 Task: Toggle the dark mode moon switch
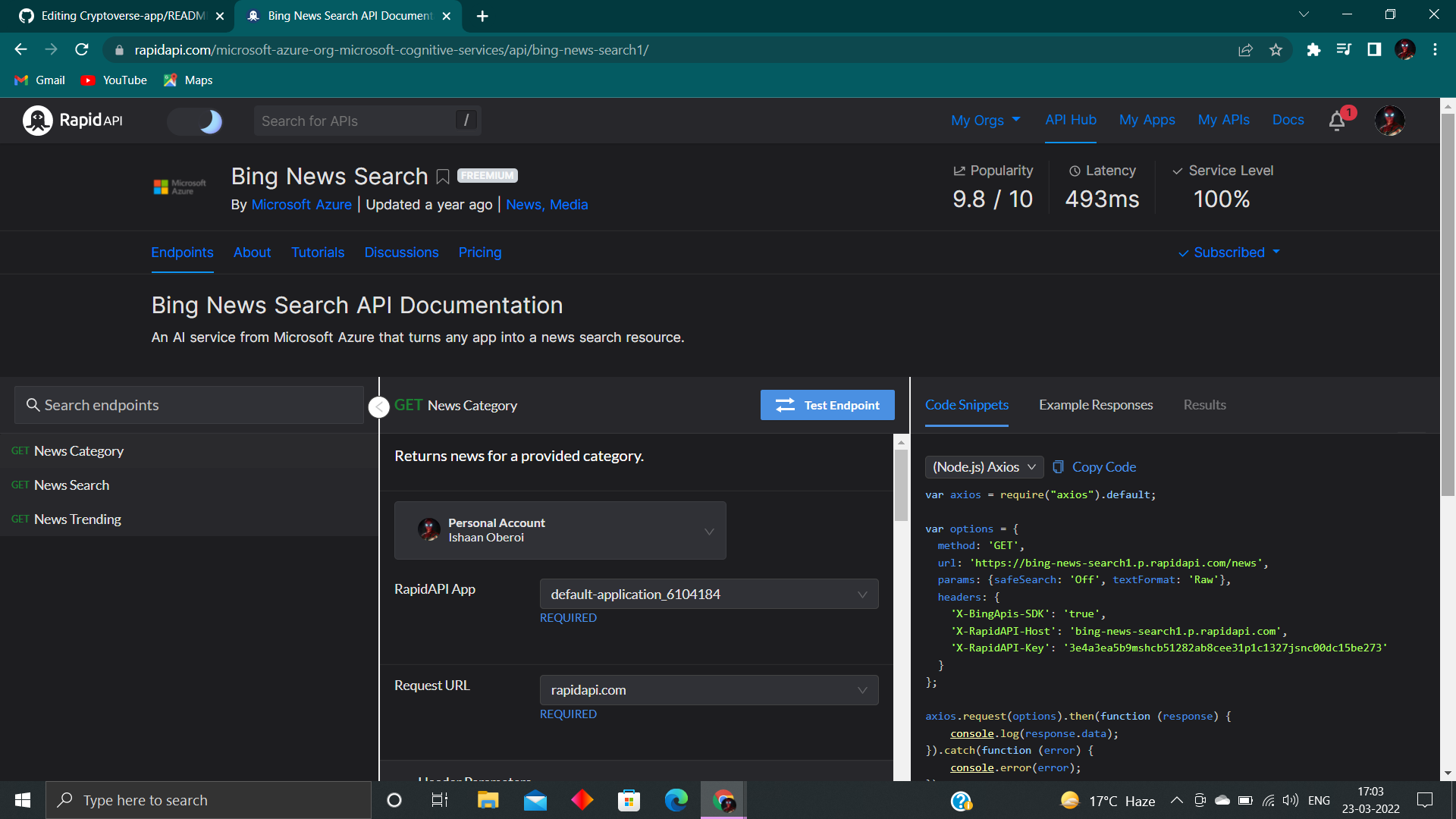[195, 121]
